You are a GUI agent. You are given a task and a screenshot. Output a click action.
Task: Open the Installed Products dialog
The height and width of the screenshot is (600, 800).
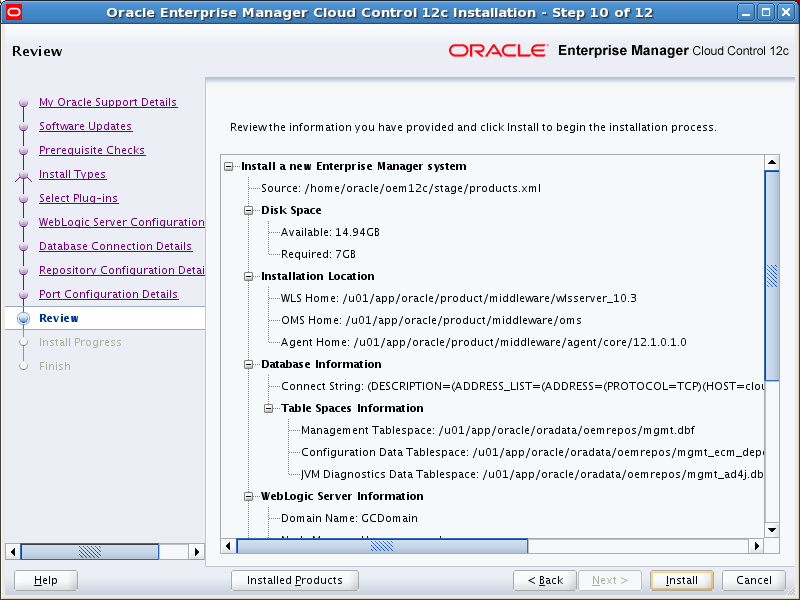click(295, 580)
